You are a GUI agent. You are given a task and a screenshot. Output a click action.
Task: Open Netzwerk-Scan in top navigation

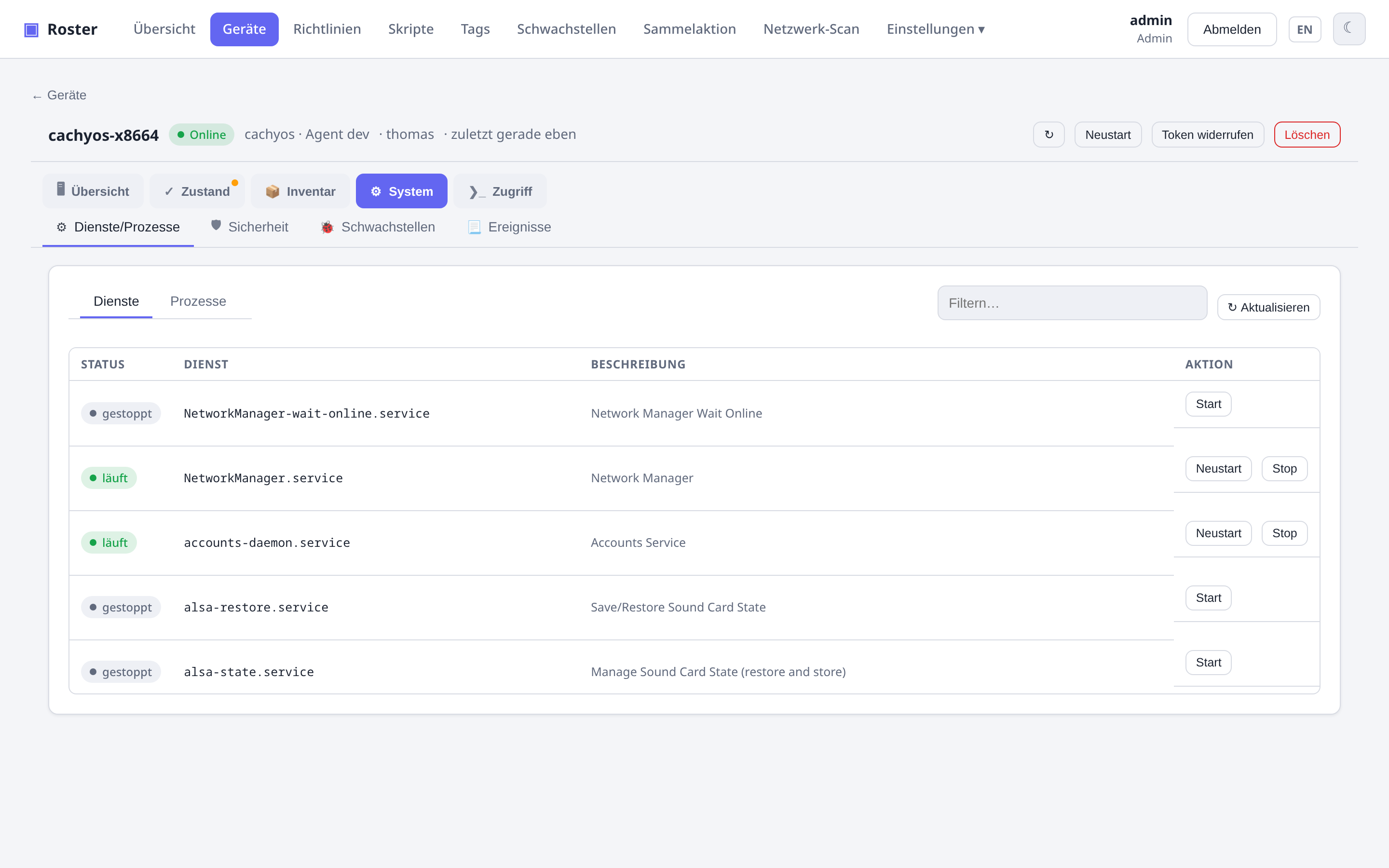(811, 29)
